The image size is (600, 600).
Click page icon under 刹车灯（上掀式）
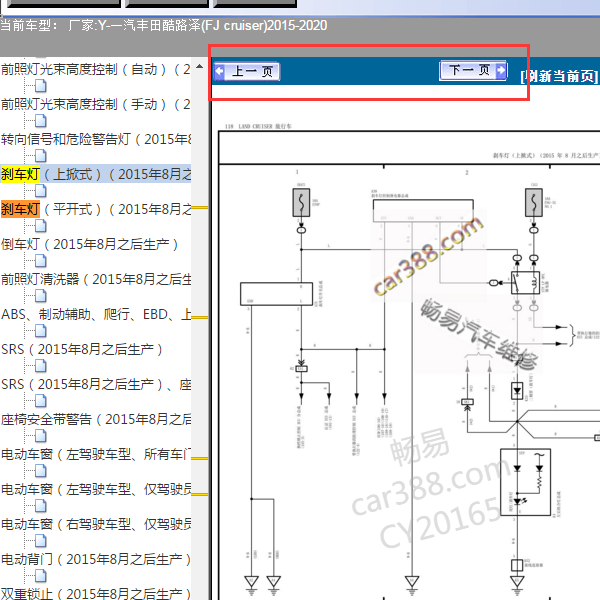pyautogui.click(x=41, y=191)
